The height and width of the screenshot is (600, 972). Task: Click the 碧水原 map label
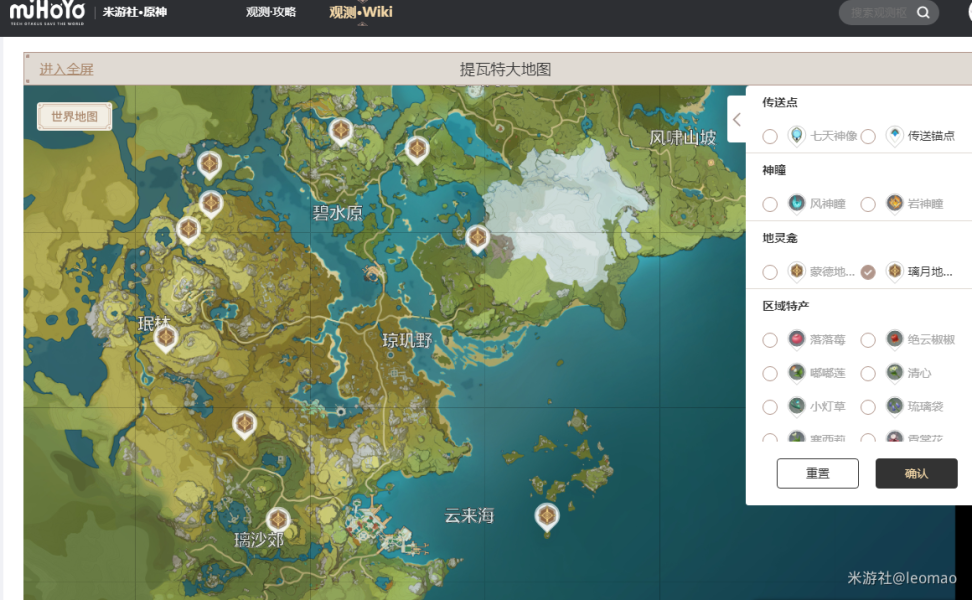[337, 213]
